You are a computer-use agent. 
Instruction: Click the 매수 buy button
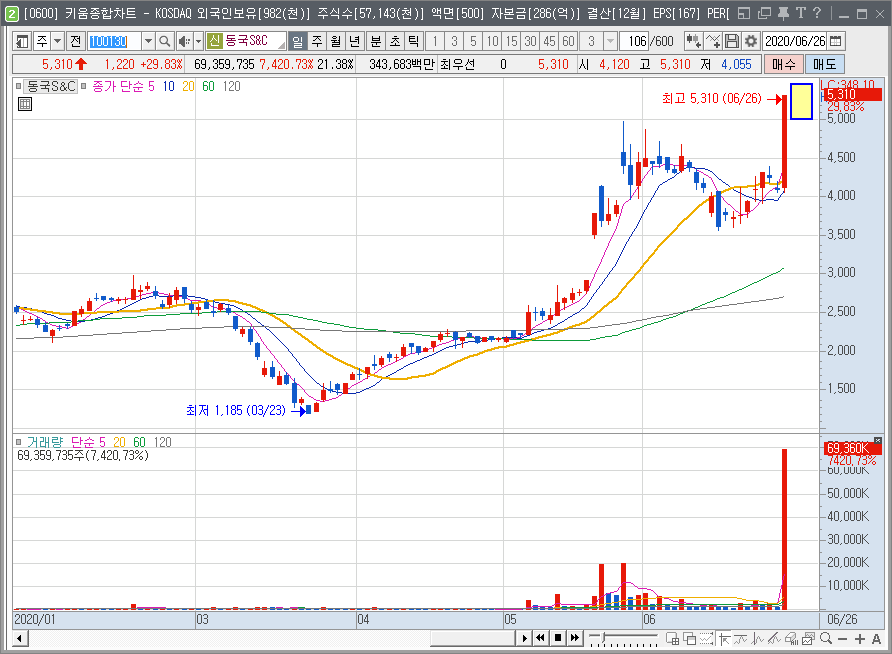click(x=783, y=64)
